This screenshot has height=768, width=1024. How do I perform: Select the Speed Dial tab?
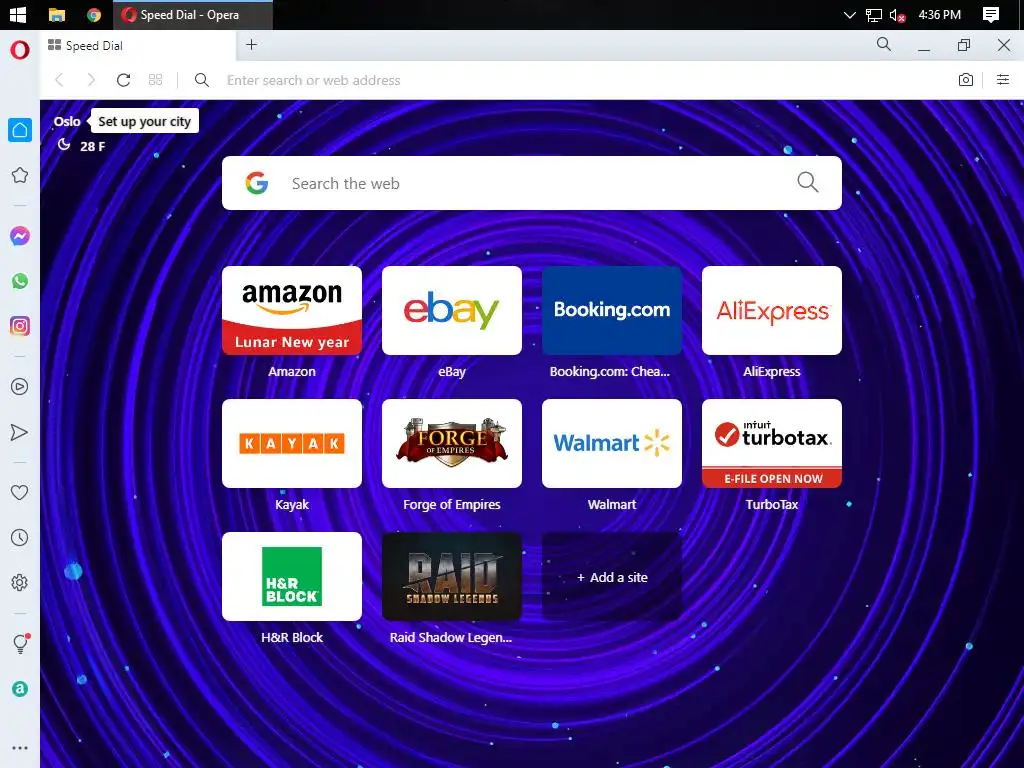pos(138,46)
